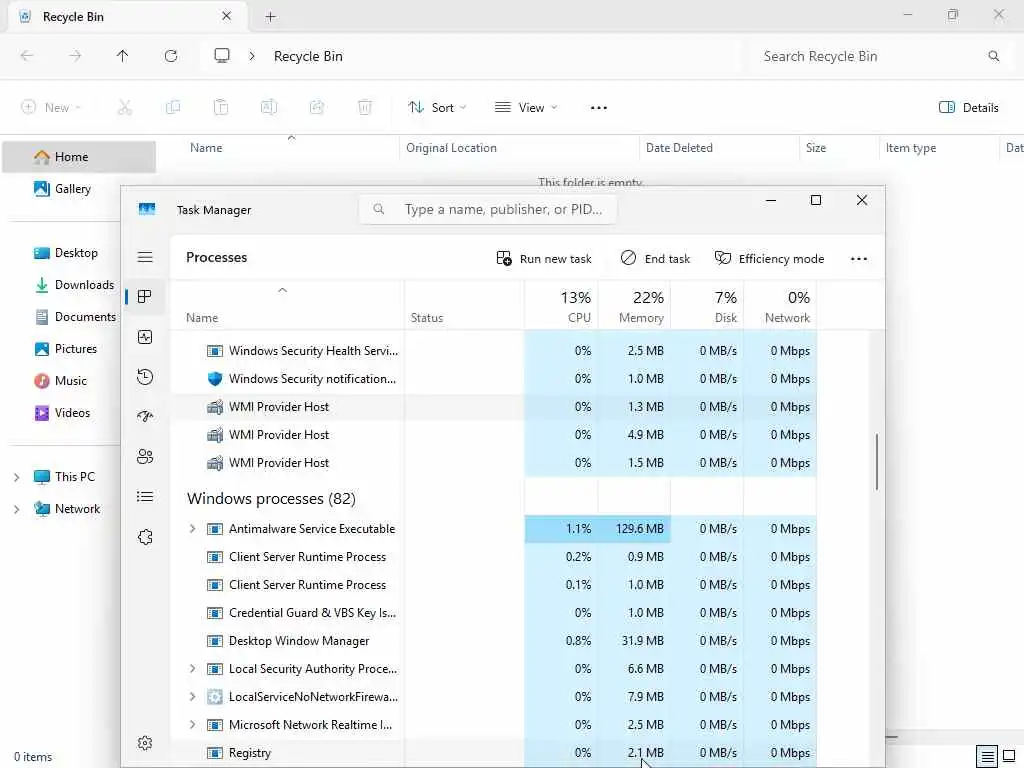The height and width of the screenshot is (768, 1024).
Task: Select WMI Provider Host row using 4.9 MB
Action: (x=493, y=435)
